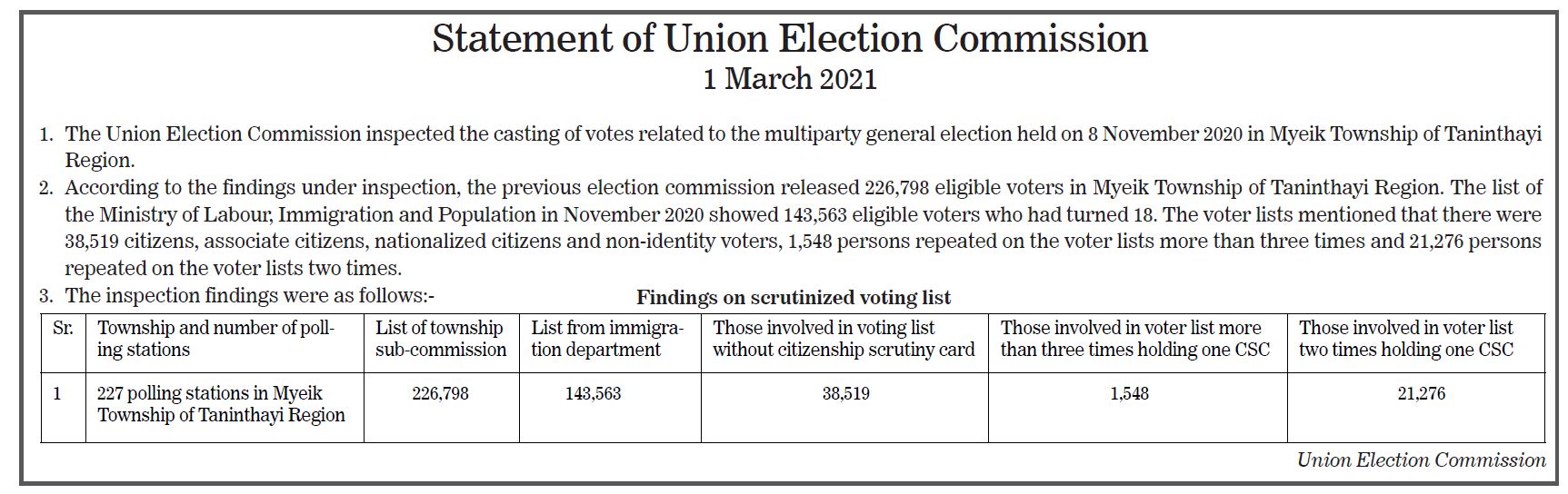Click the "Statement of Union Election Commission" title
The image size is (1568, 494).
click(x=789, y=39)
